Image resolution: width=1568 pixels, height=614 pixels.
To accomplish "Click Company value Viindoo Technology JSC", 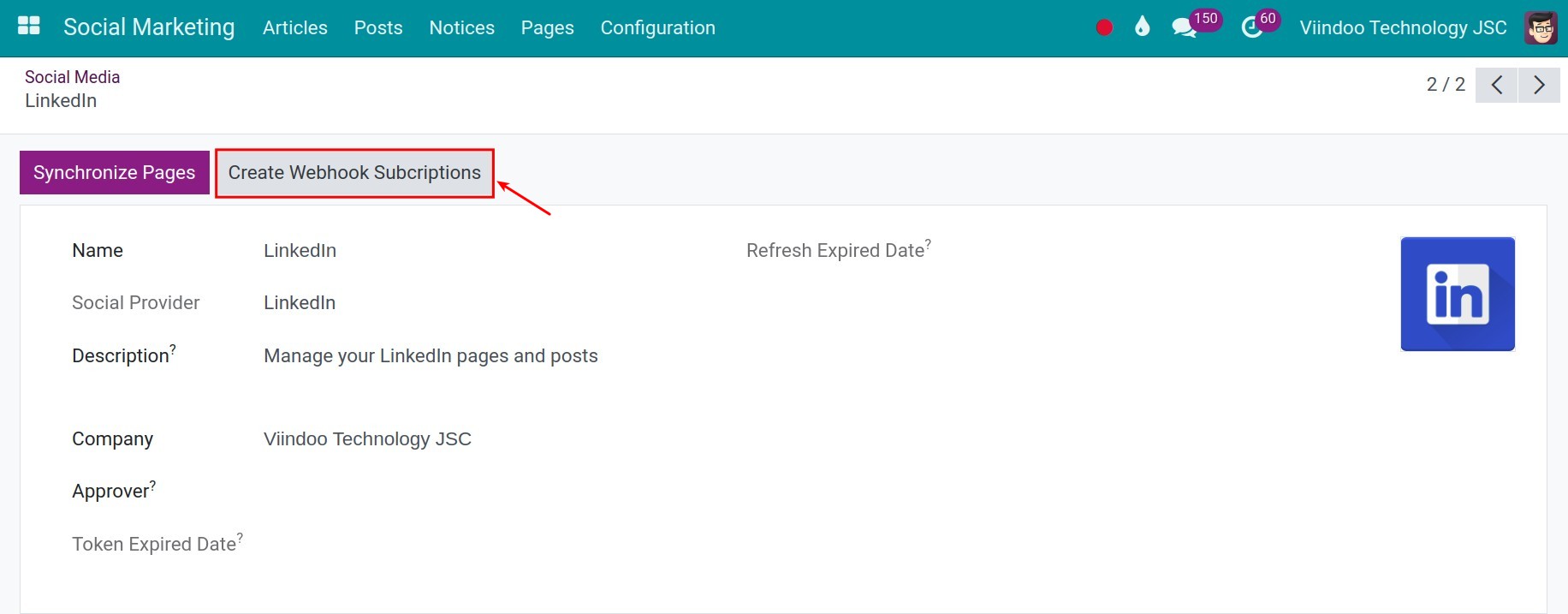I will pos(367,438).
